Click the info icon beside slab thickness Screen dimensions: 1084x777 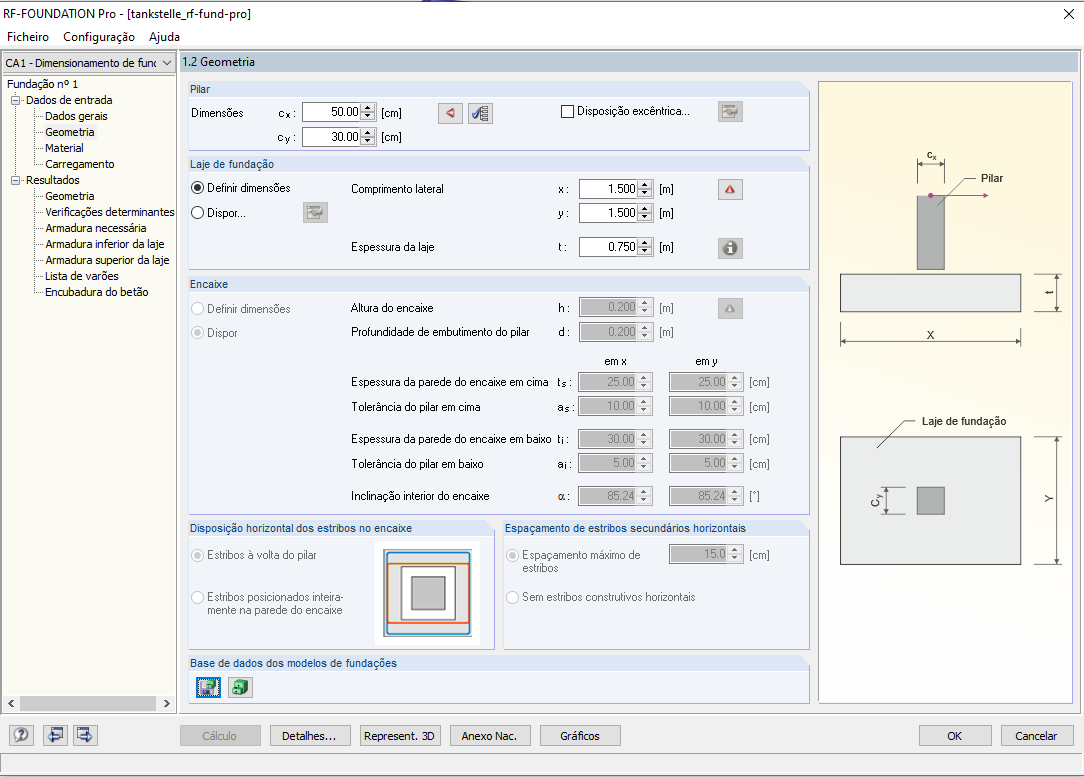pyautogui.click(x=729, y=247)
